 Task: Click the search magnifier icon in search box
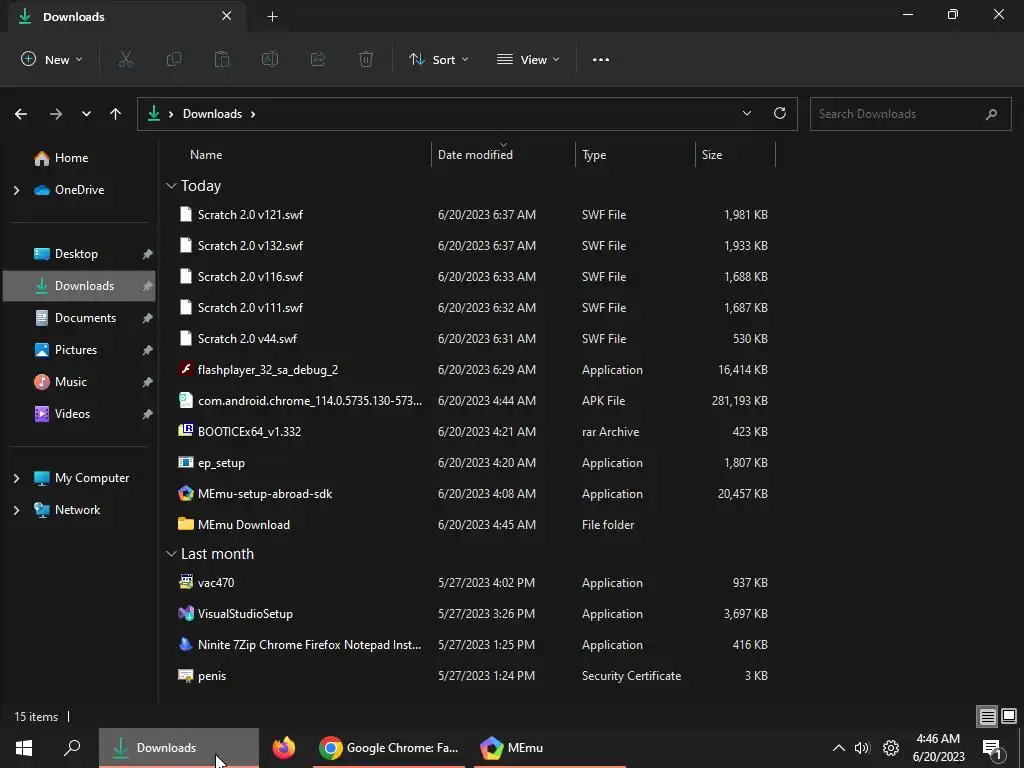(991, 114)
